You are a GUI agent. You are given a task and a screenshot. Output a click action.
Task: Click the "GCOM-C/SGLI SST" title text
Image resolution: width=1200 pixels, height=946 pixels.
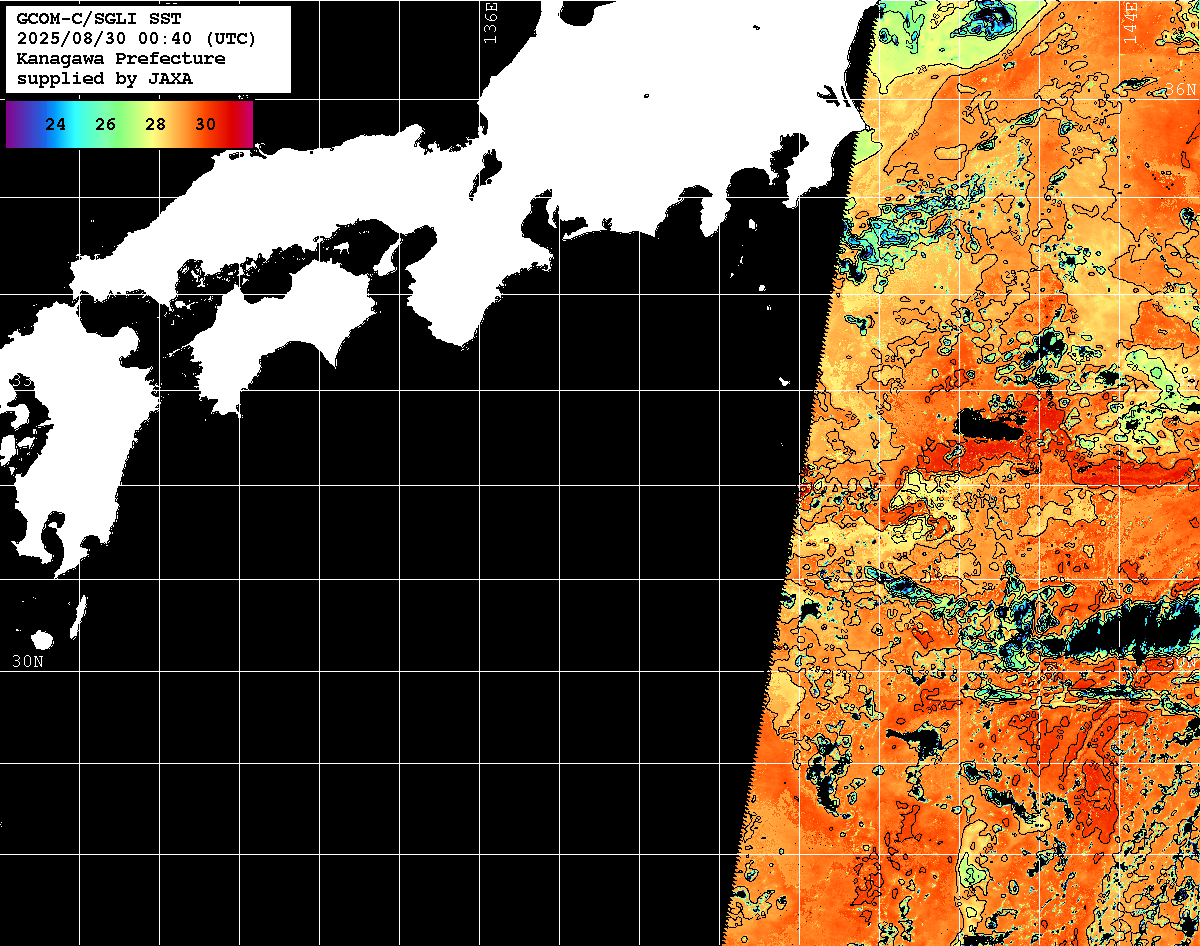[x=99, y=20]
